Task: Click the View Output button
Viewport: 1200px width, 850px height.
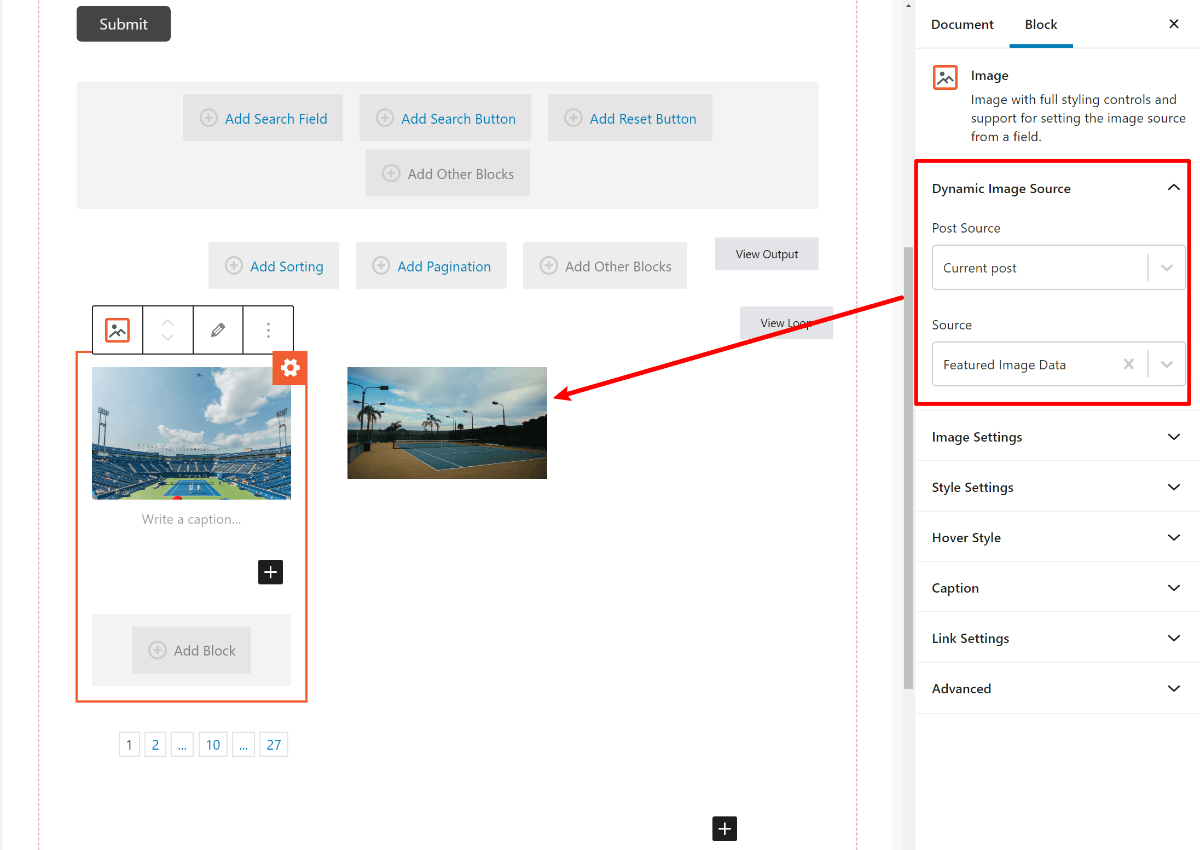Action: (x=767, y=254)
